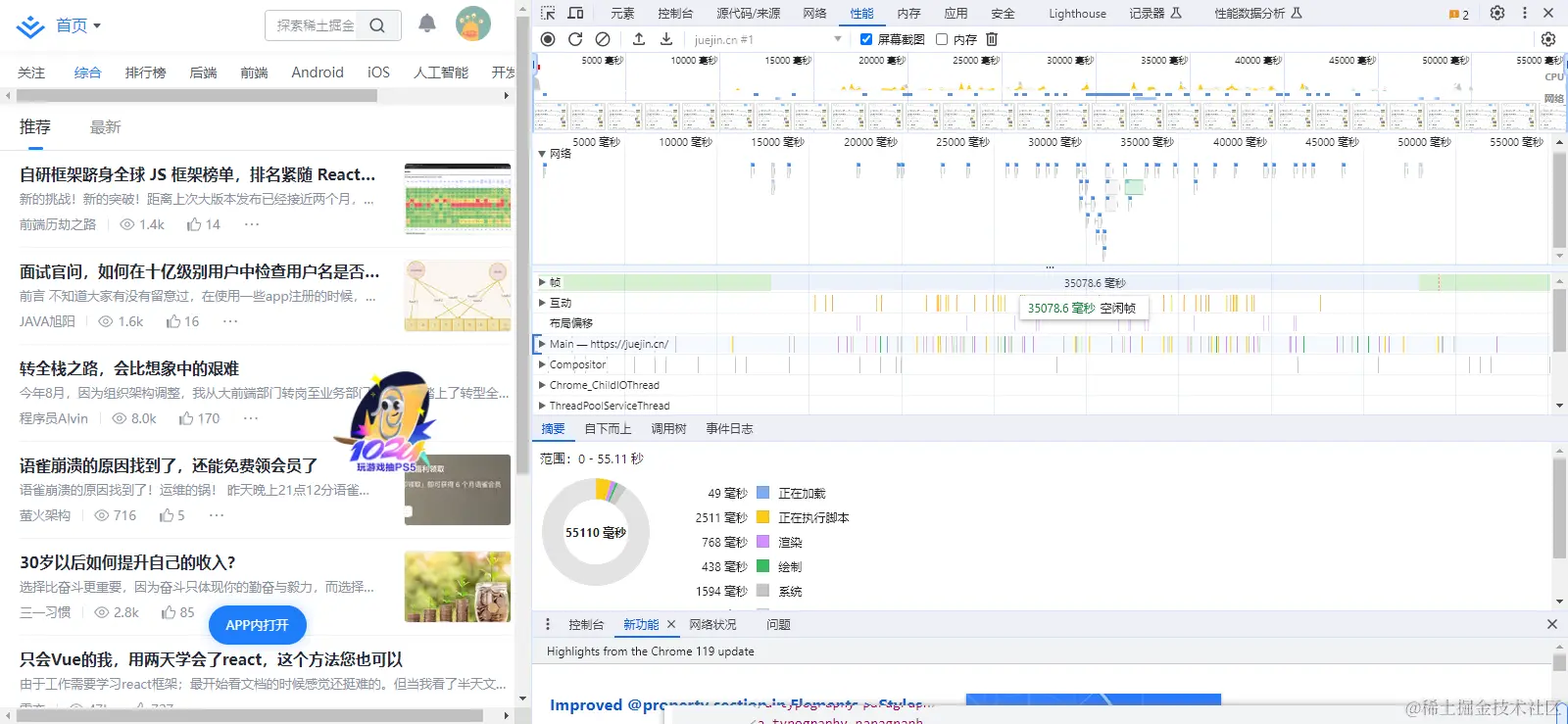
Task: Expand the 帧 track
Action: [542, 282]
